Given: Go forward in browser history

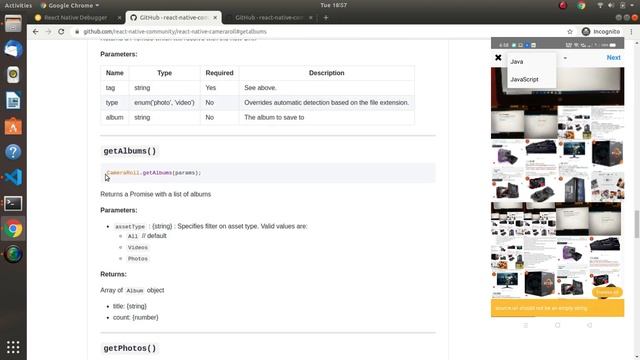Looking at the screenshot, I should (x=48, y=31).
